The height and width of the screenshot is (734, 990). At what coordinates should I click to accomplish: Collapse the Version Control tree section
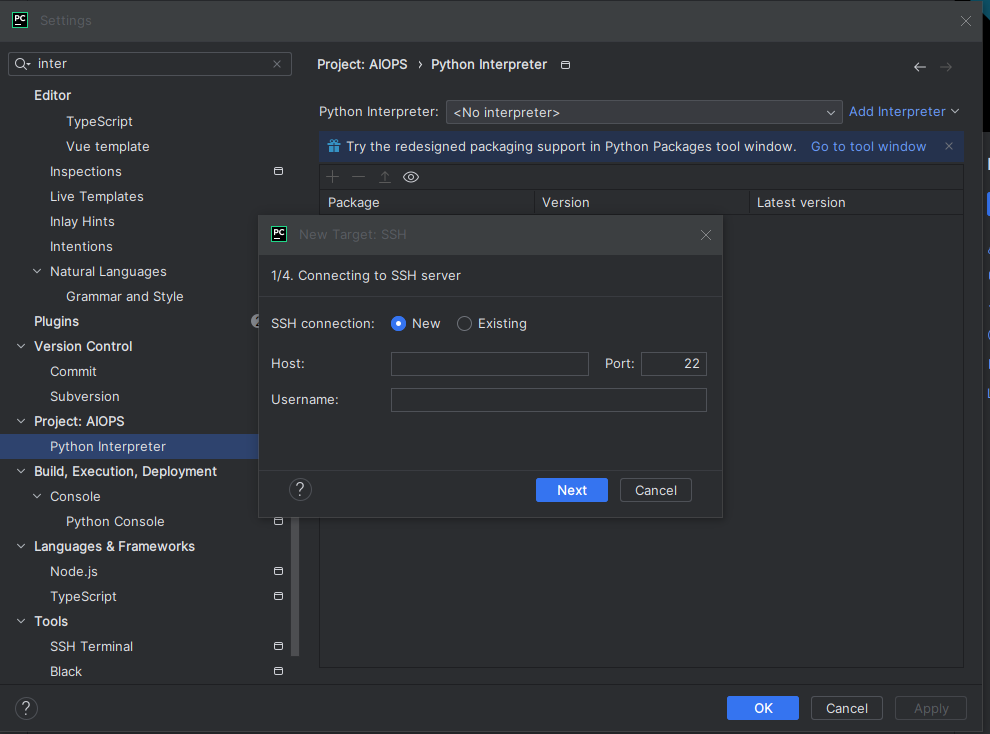click(x=21, y=346)
